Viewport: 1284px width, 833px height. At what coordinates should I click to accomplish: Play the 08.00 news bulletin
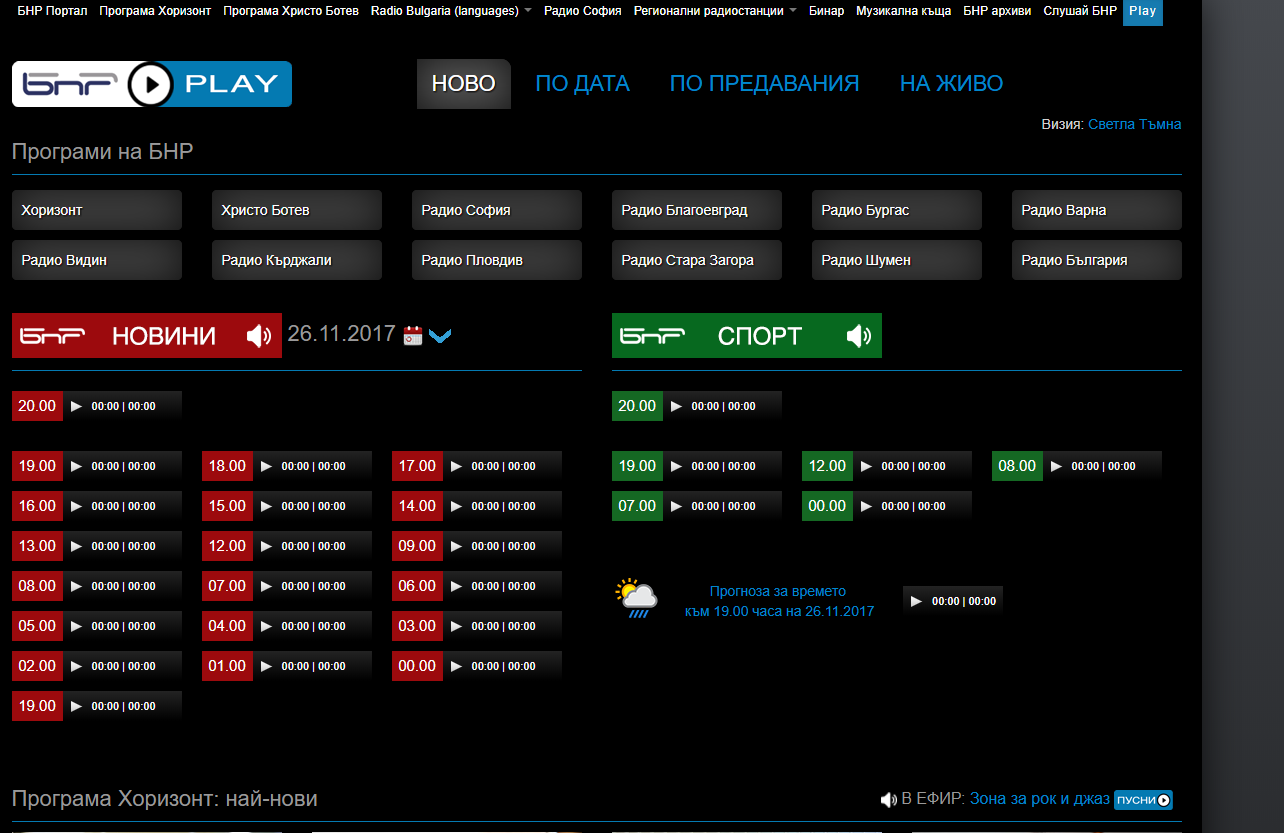tap(76, 586)
